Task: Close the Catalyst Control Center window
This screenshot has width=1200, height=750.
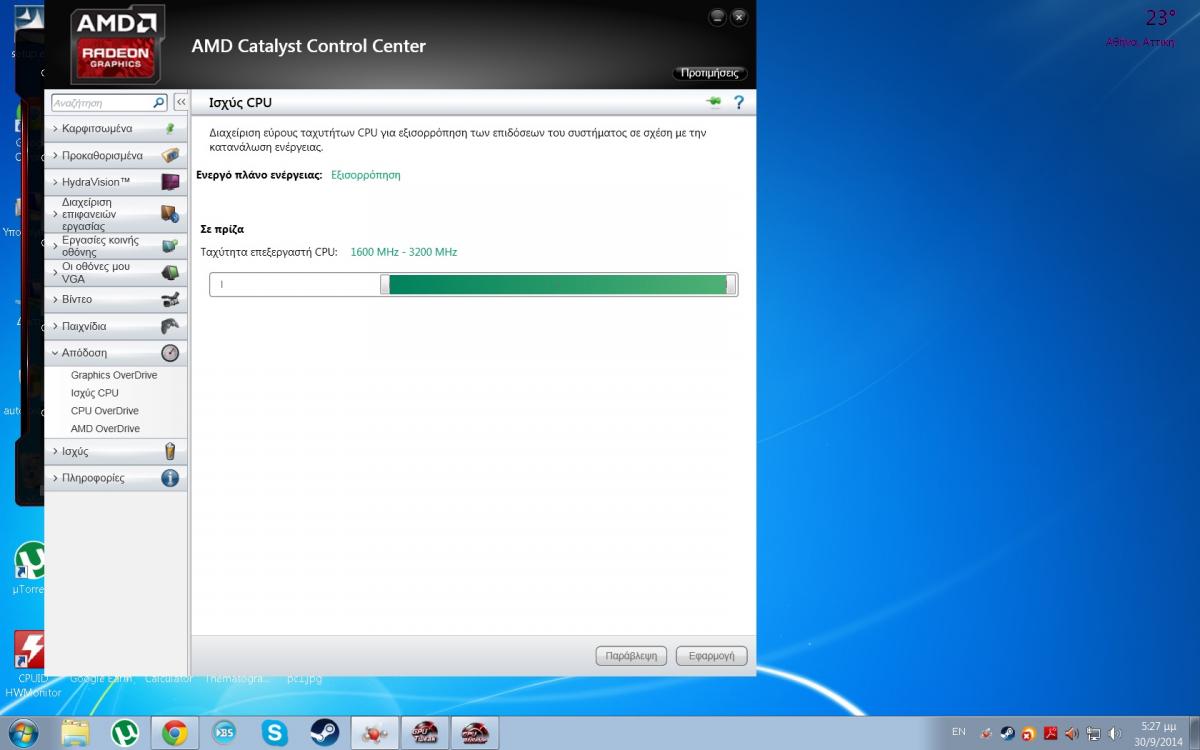Action: (x=739, y=17)
